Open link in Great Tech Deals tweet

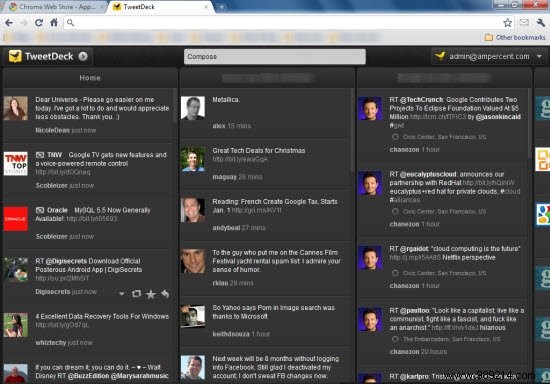click(240, 159)
